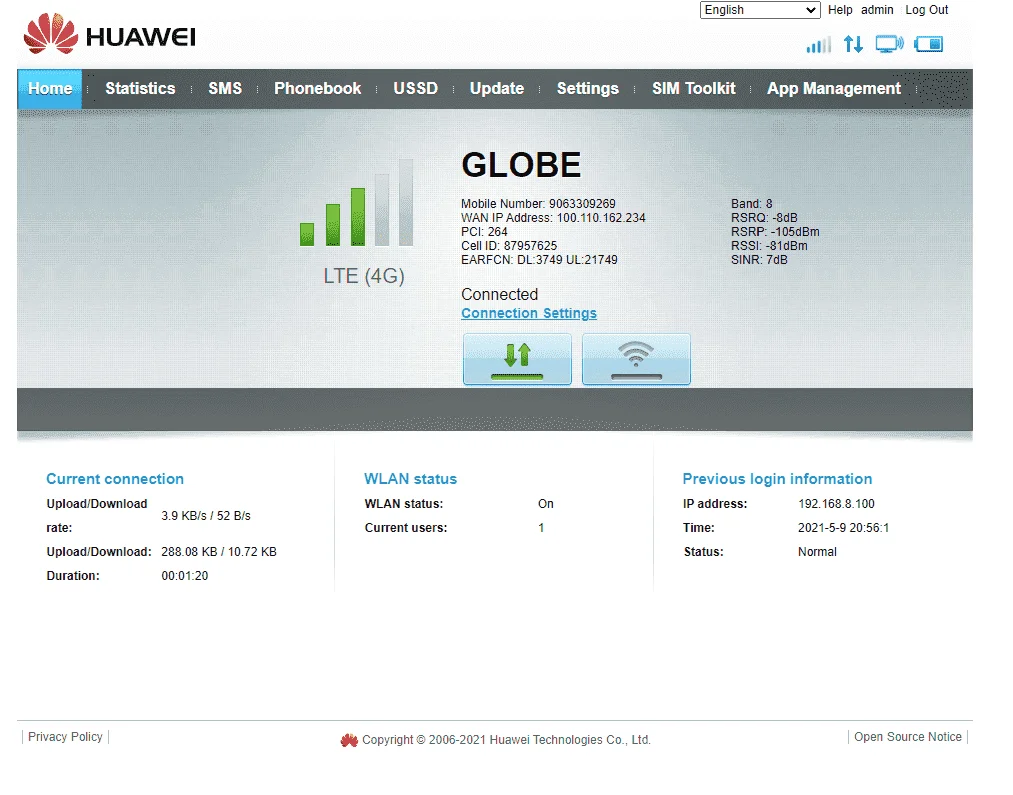Click the Help link
The width and height of the screenshot is (1013, 795).
pos(840,10)
